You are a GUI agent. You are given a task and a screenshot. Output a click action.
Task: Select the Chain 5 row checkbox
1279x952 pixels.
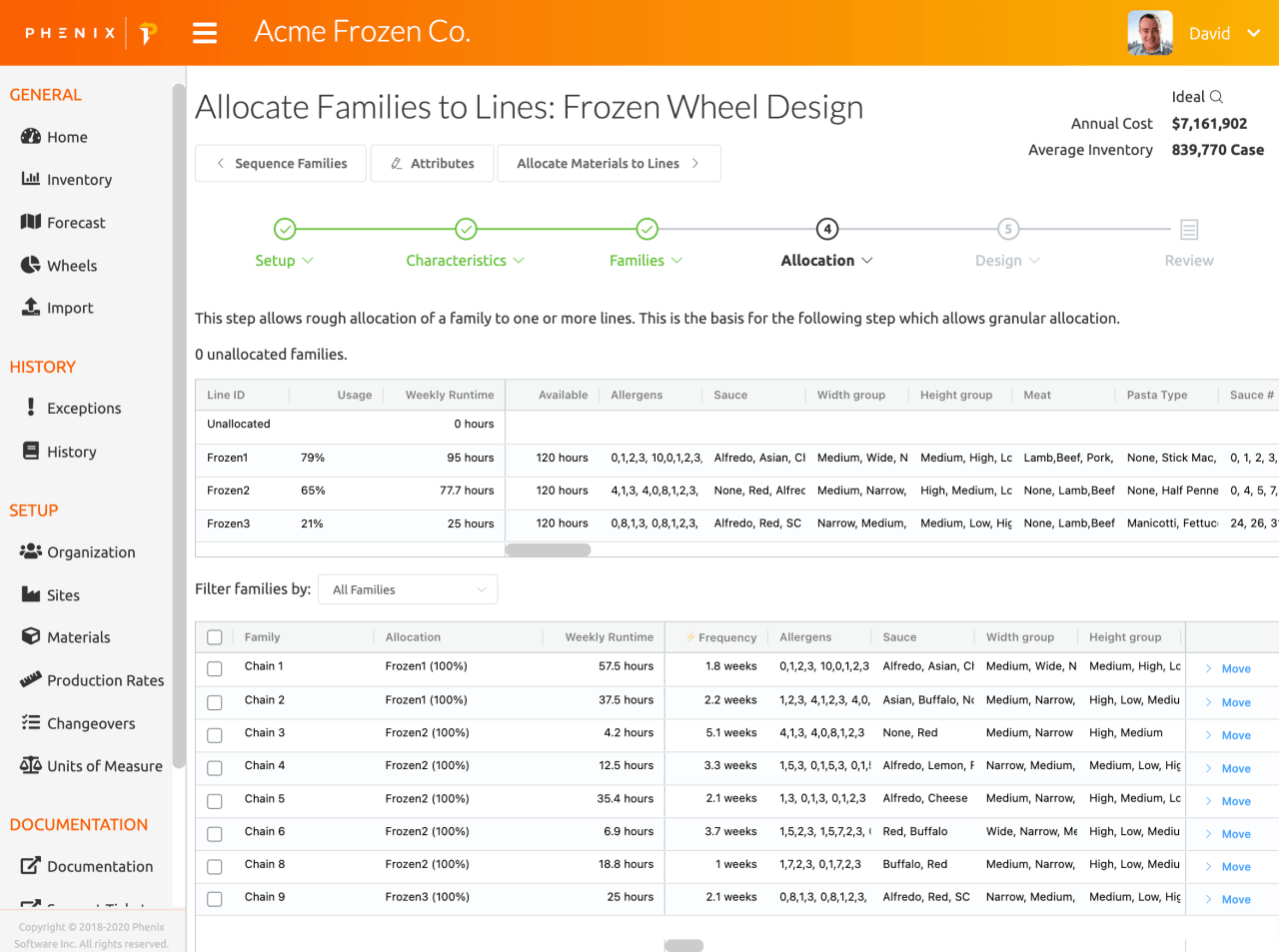click(x=215, y=801)
